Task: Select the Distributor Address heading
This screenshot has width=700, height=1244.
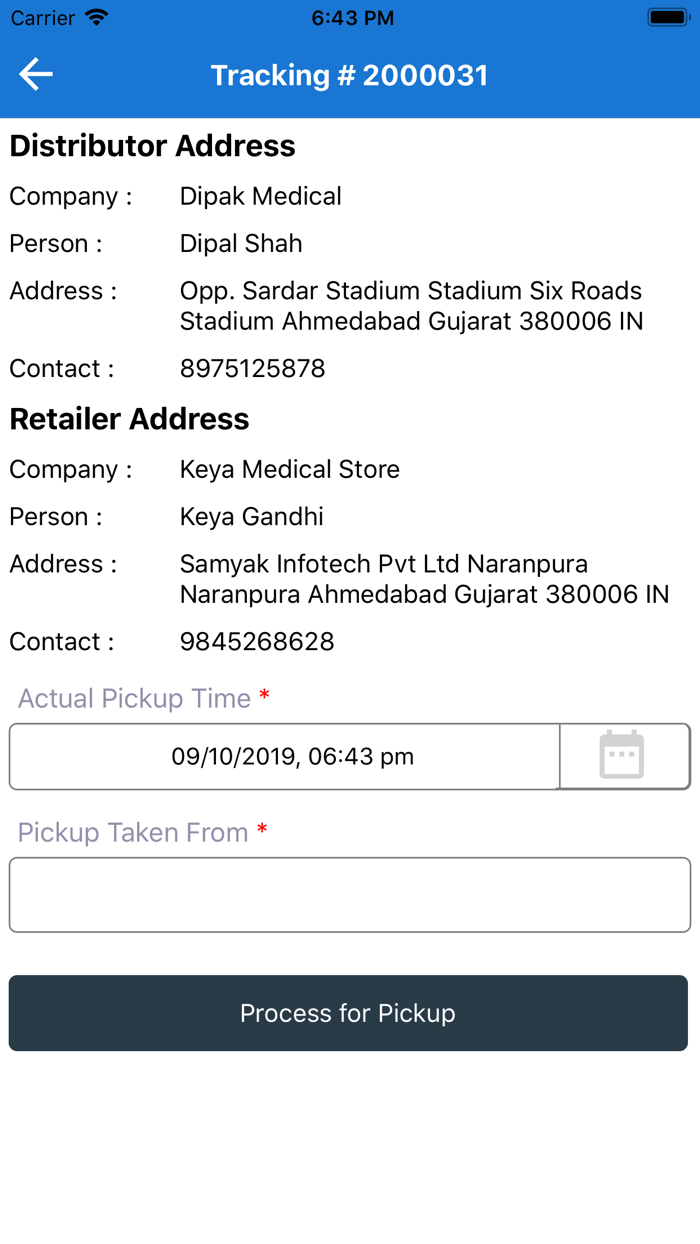Action: pyautogui.click(x=153, y=146)
